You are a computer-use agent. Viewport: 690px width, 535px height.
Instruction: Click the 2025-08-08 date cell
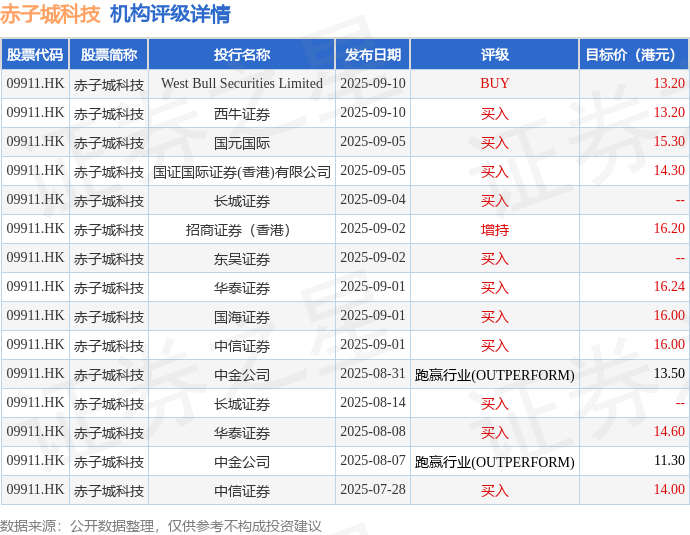(373, 432)
